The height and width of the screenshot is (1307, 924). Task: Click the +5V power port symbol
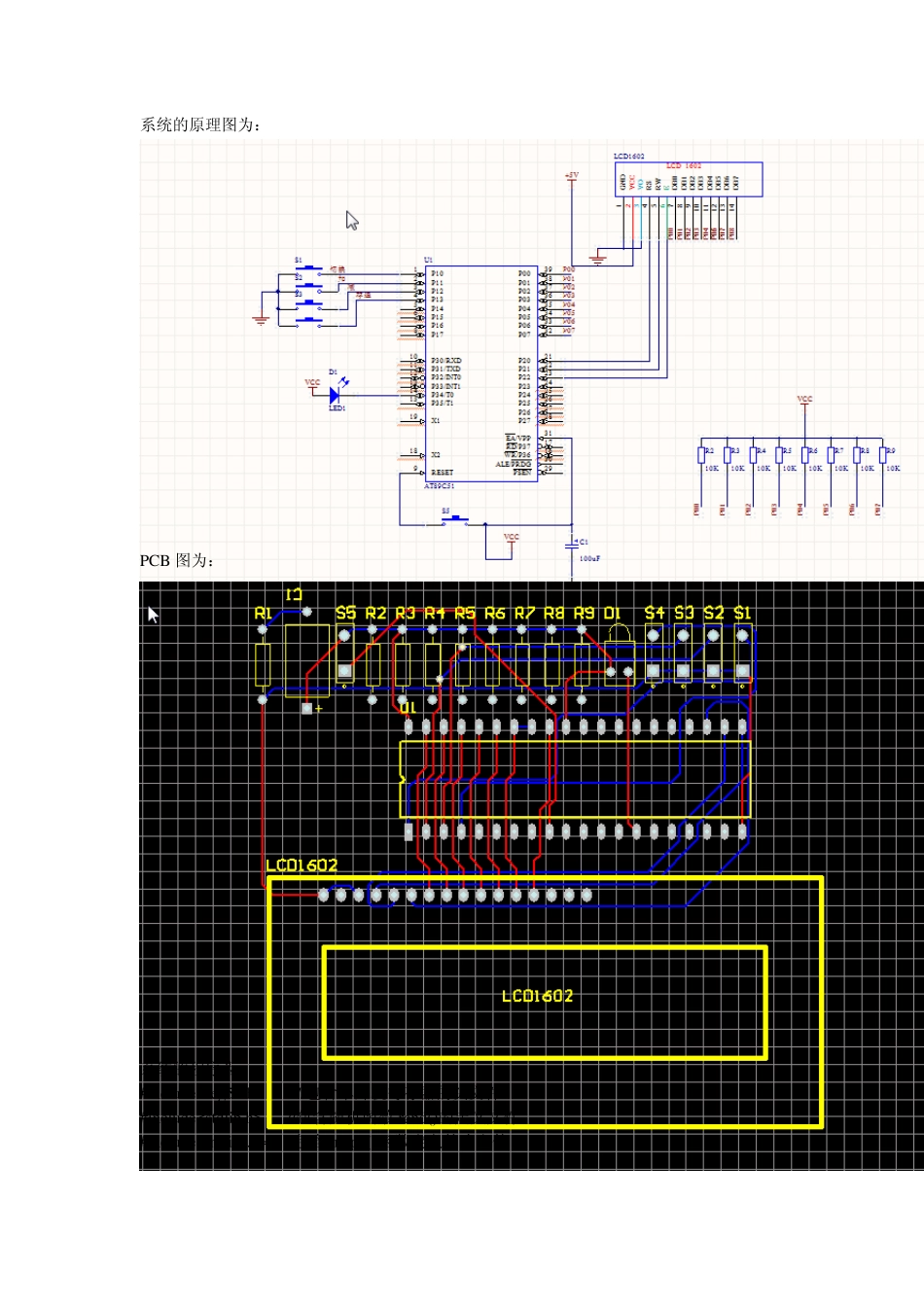[572, 177]
